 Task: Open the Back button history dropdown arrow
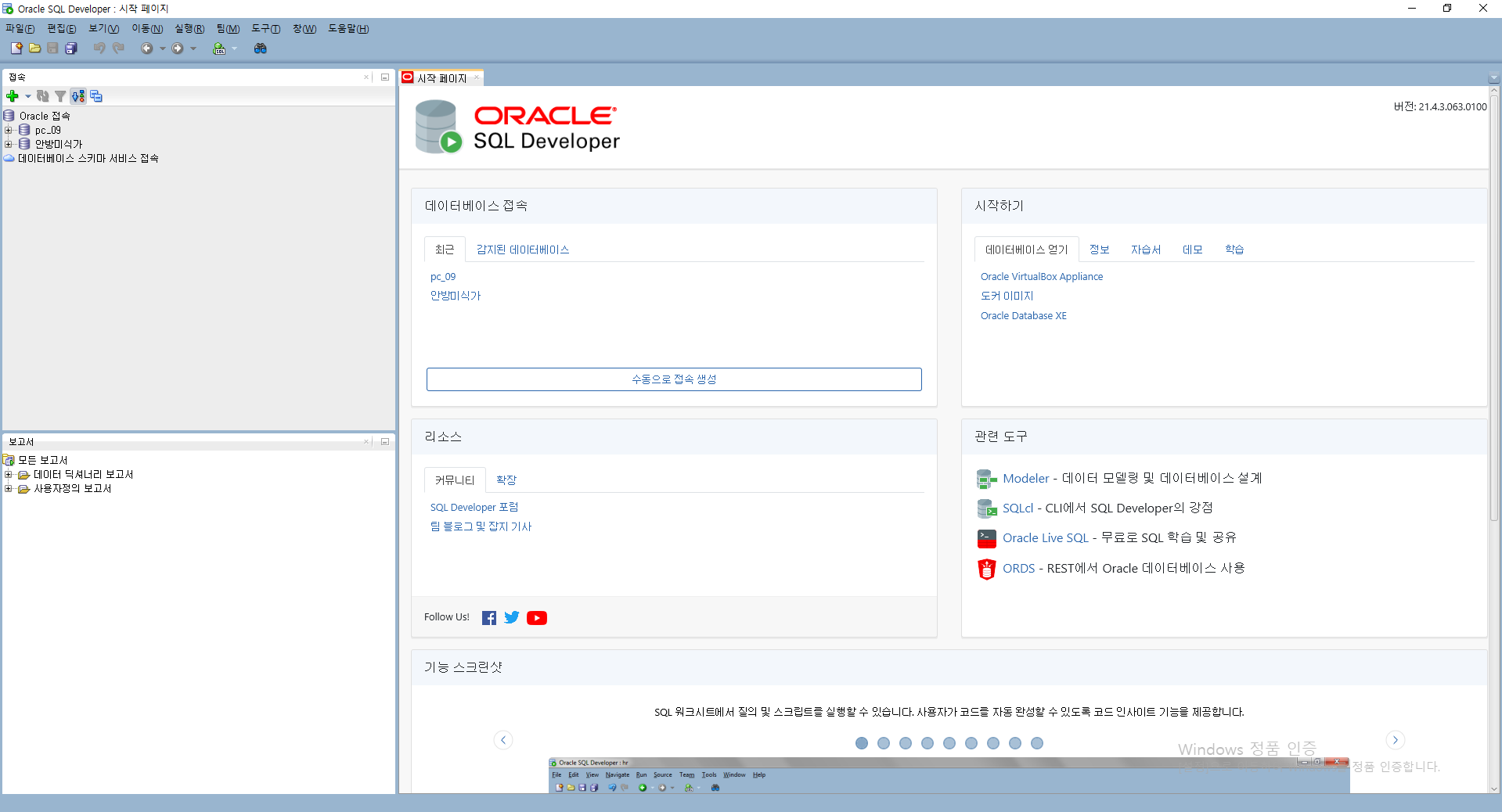(x=162, y=49)
